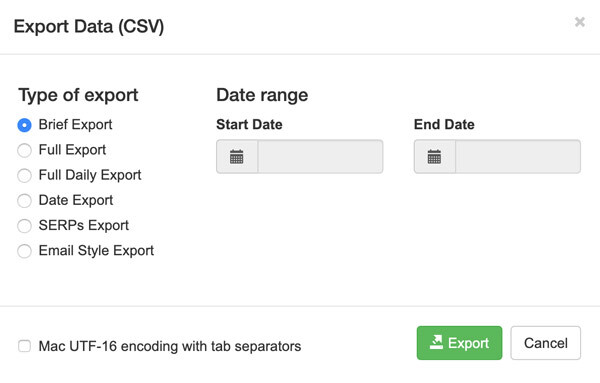Open the End Date calendar icon

[x=434, y=156]
